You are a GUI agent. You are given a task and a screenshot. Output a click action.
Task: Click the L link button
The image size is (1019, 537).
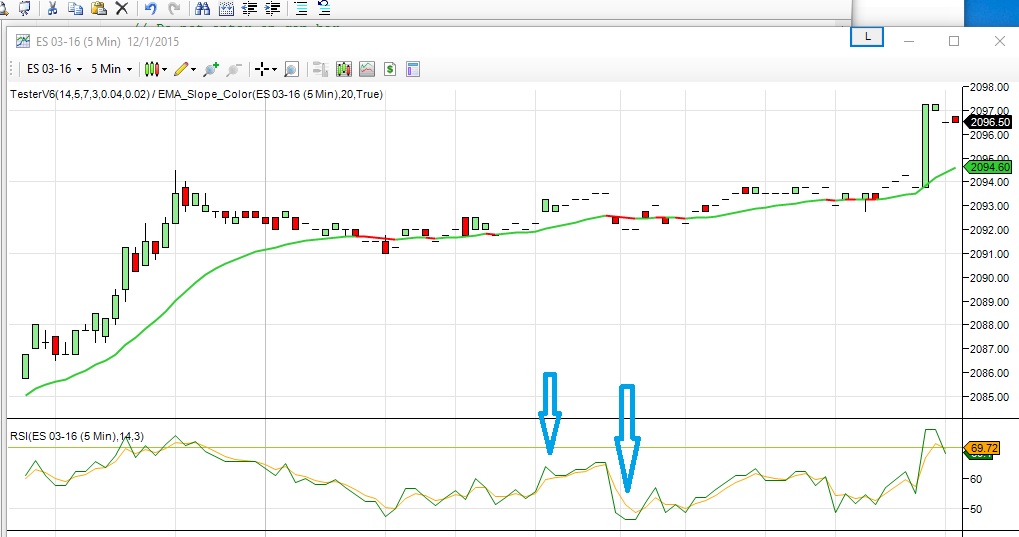pyautogui.click(x=867, y=37)
